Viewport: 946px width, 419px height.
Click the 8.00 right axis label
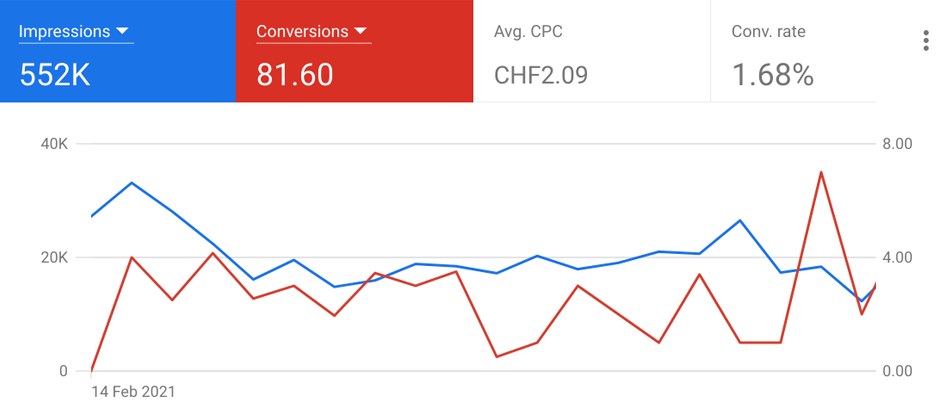(x=897, y=144)
